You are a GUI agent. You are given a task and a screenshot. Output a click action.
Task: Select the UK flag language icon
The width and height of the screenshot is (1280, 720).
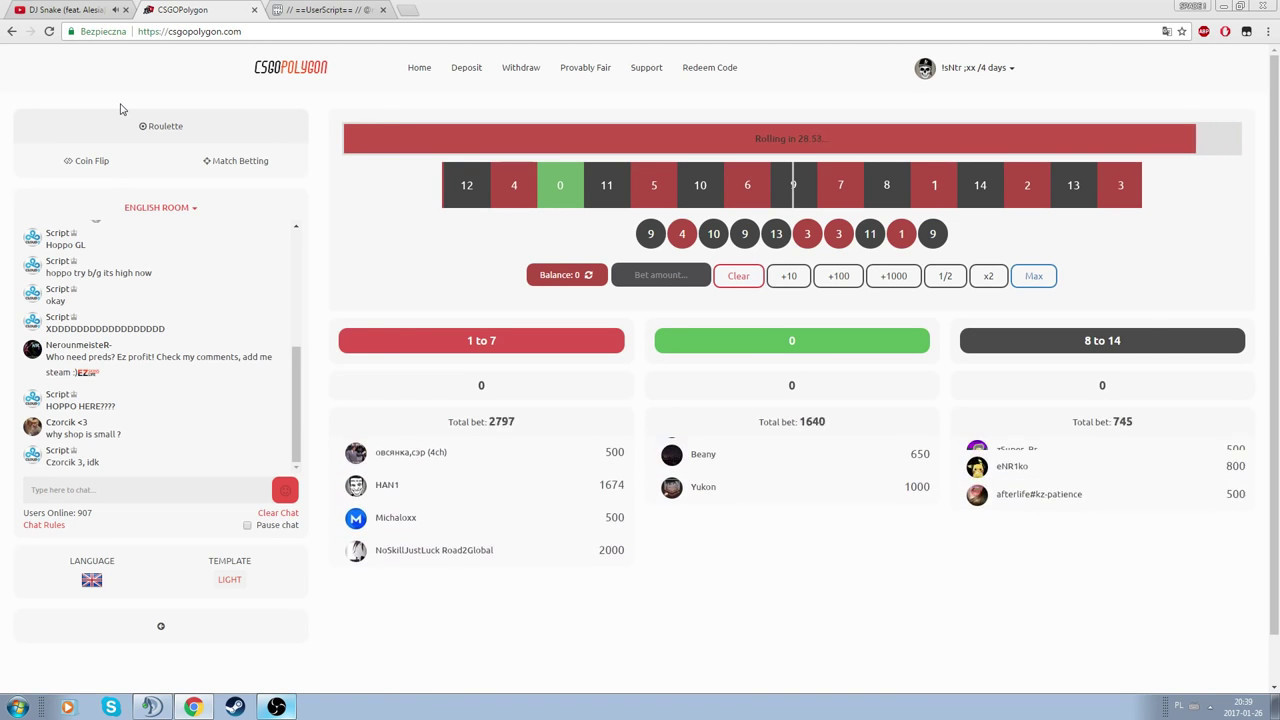(x=92, y=580)
